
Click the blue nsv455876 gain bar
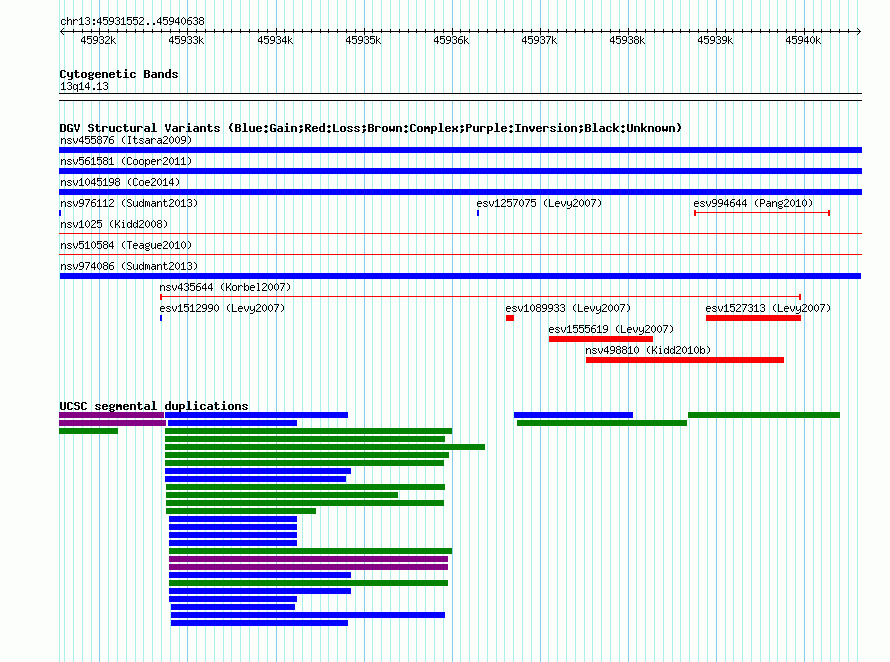[x=460, y=150]
